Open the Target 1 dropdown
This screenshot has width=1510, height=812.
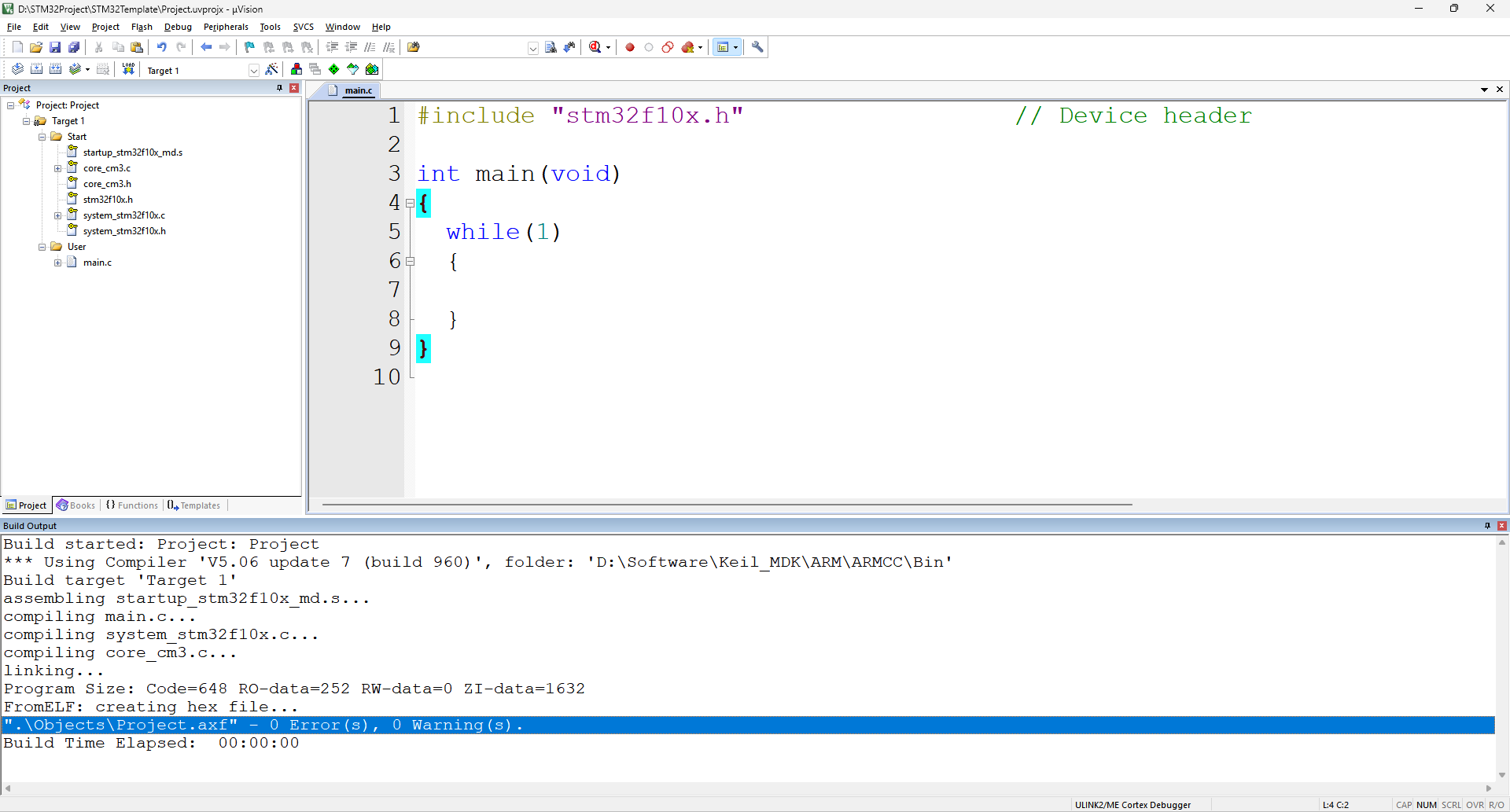pyautogui.click(x=253, y=70)
